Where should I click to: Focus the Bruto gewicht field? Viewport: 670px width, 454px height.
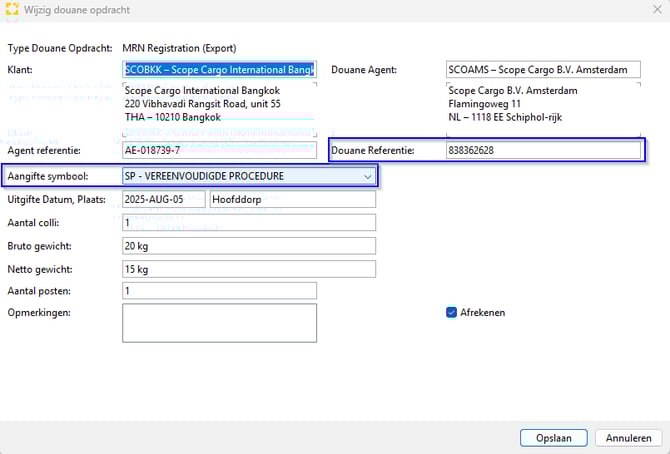(x=248, y=246)
